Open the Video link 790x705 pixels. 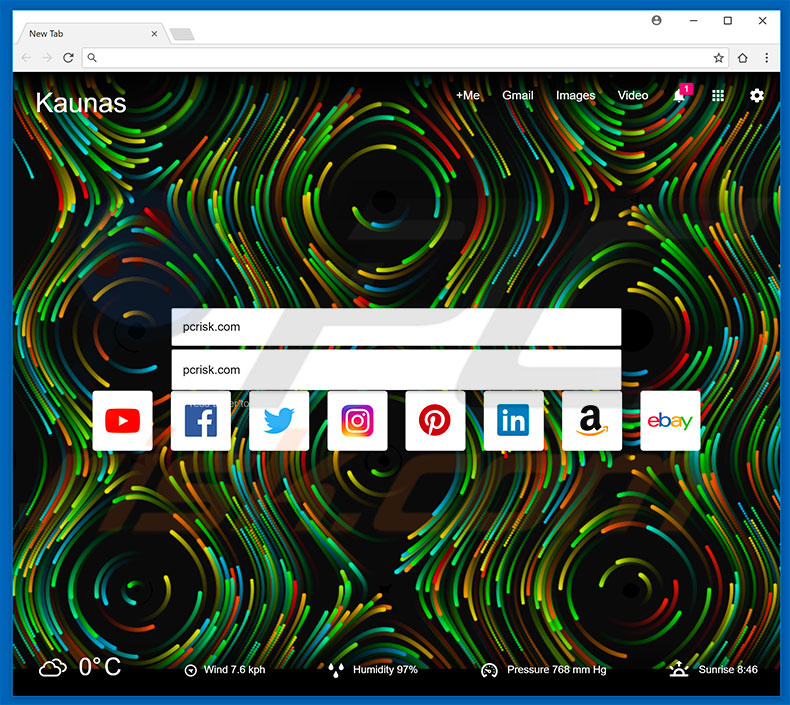(633, 95)
